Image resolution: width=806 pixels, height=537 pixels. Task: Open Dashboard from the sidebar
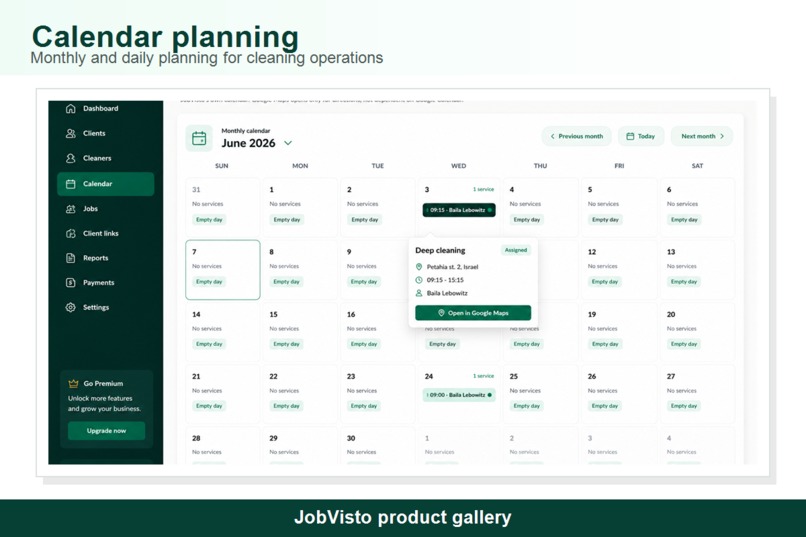(x=106, y=108)
